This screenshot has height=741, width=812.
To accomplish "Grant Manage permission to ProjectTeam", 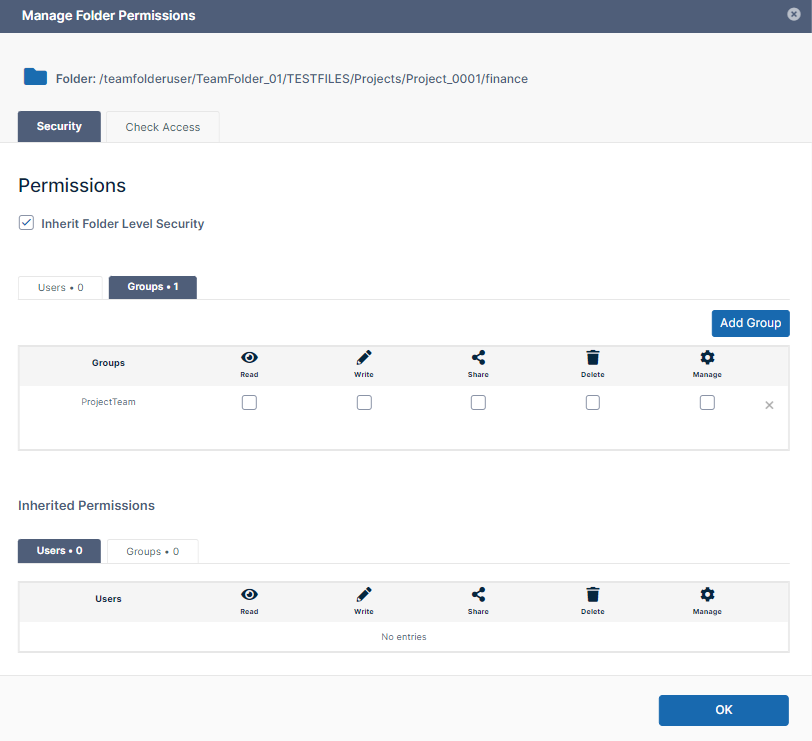I will [x=707, y=402].
